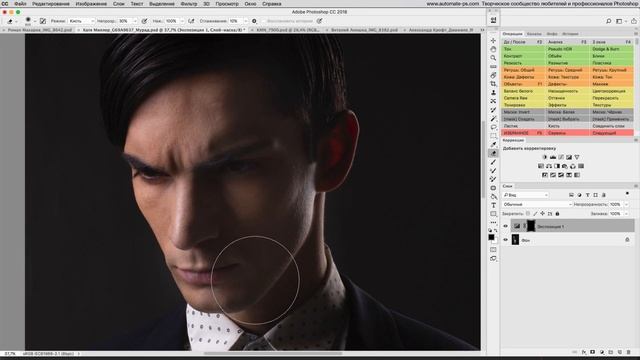
Task: Add Brightness/Contrast adjustment
Action: click(545, 157)
